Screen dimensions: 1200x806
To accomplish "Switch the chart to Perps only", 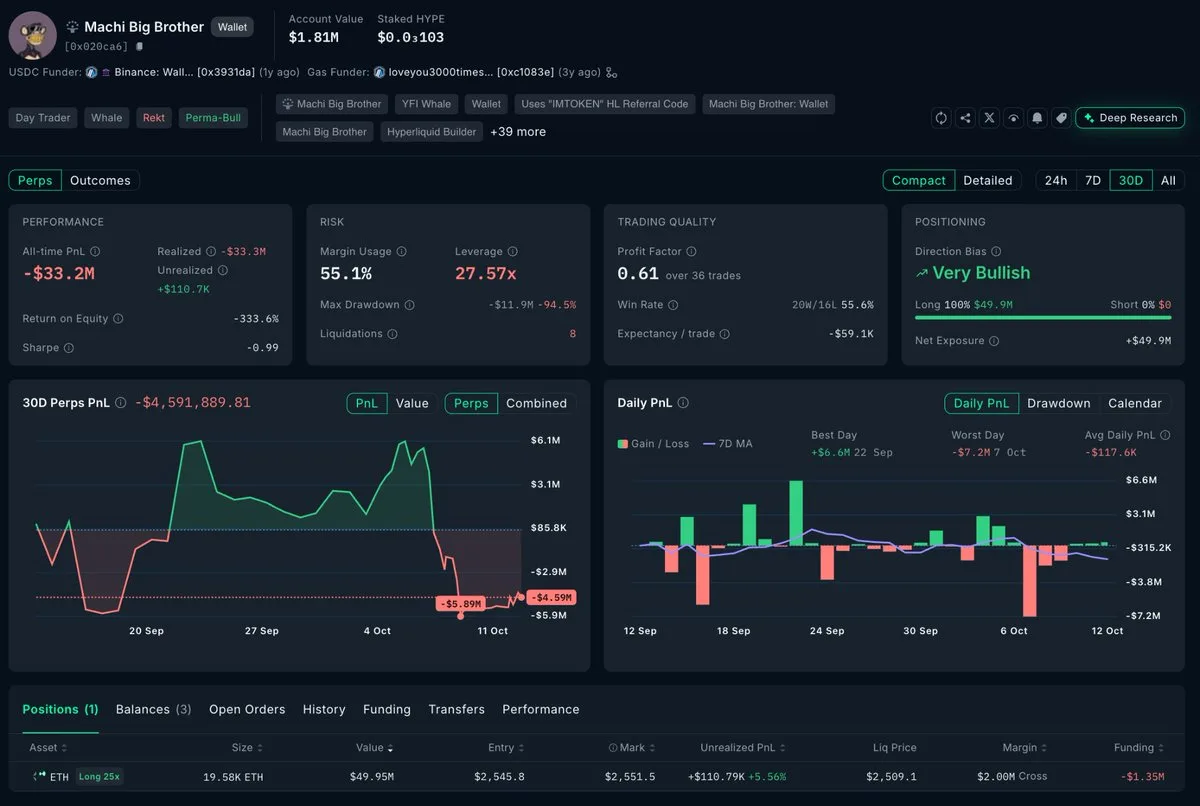I will [471, 404].
